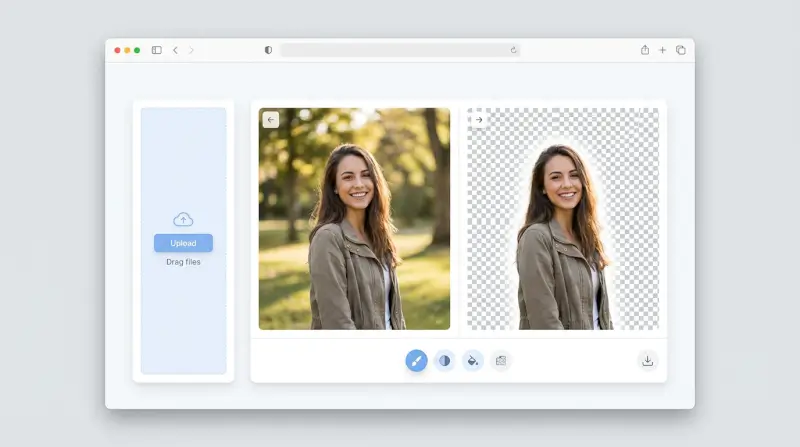Viewport: 800px width, 447px height.
Task: Reload the page
Action: (x=513, y=50)
